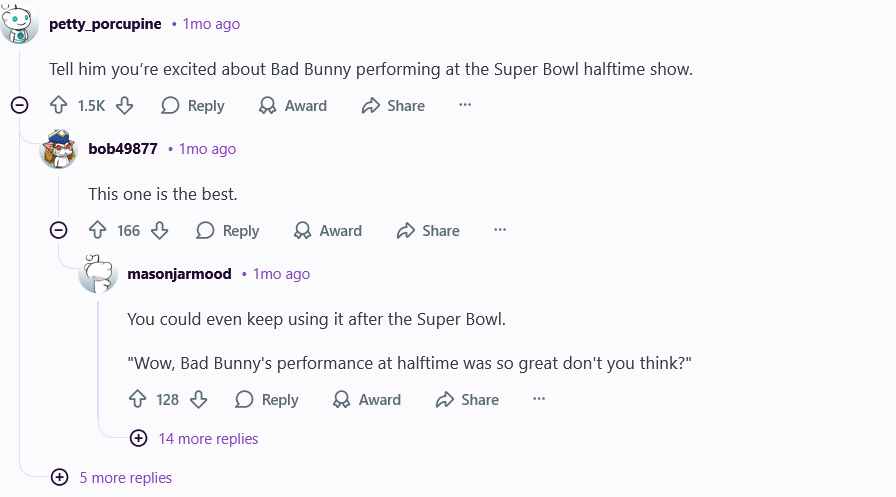Downvote petty_porcupine's comment

click(x=124, y=105)
